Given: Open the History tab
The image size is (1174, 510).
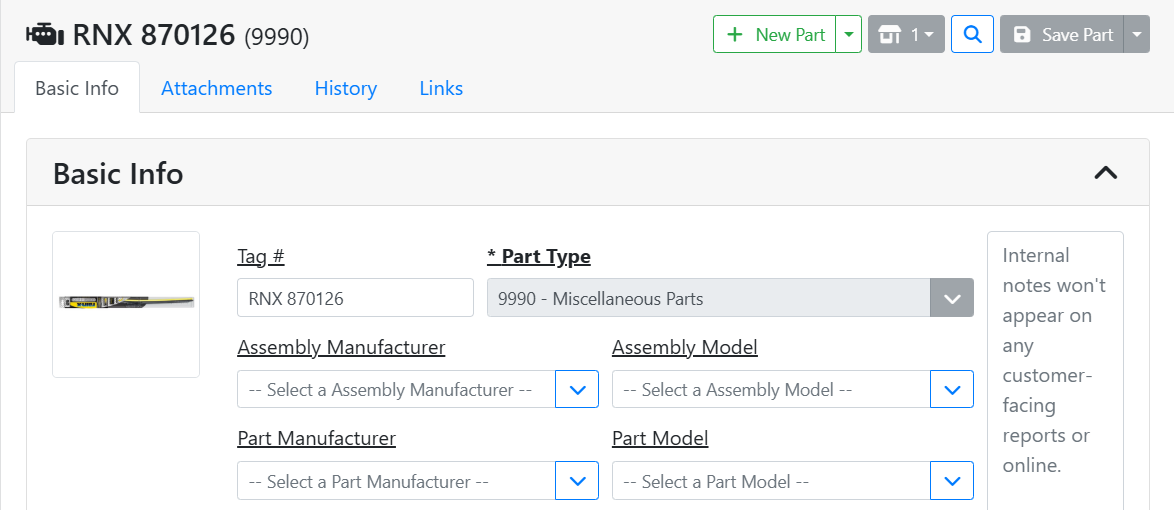Looking at the screenshot, I should pos(345,88).
